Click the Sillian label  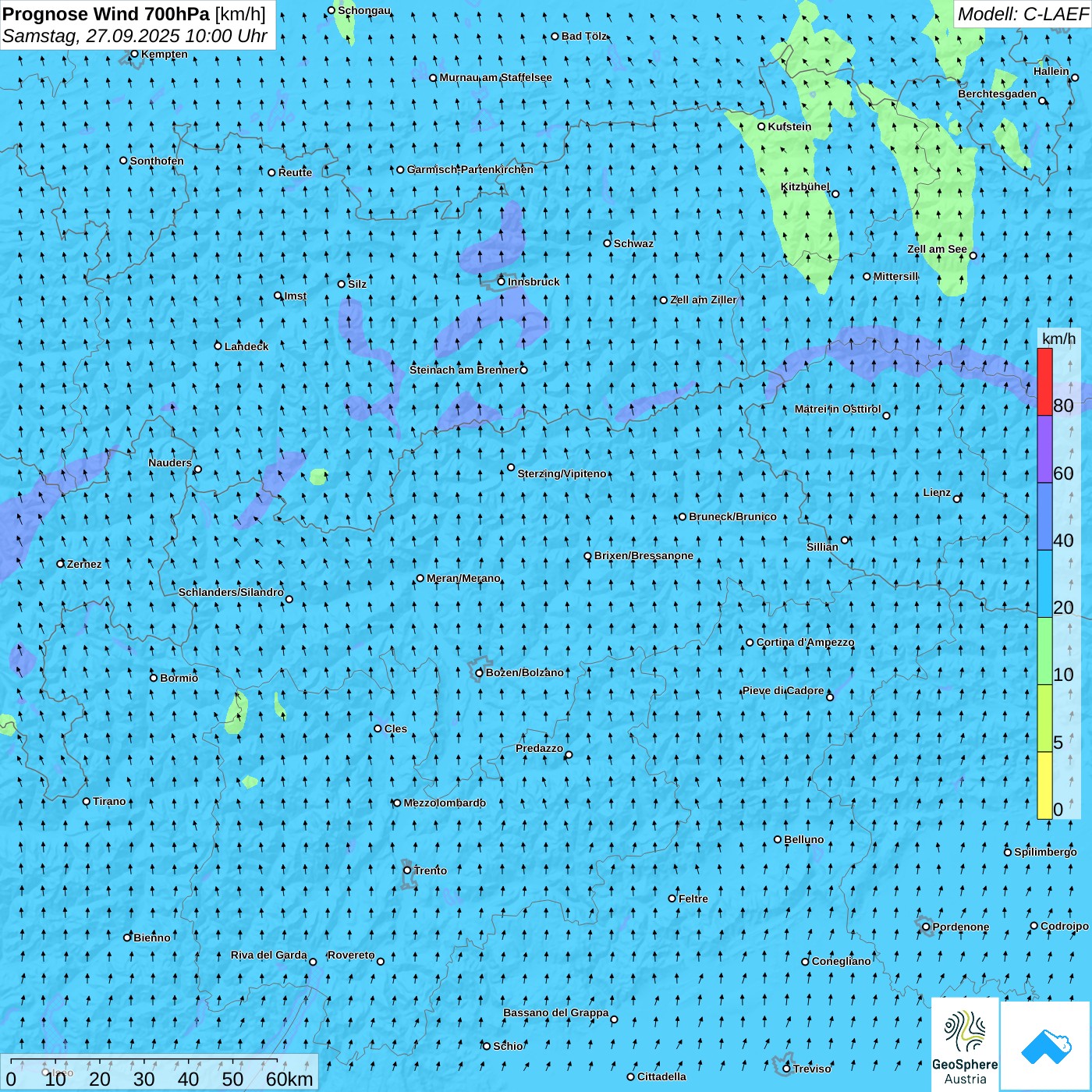(822, 547)
